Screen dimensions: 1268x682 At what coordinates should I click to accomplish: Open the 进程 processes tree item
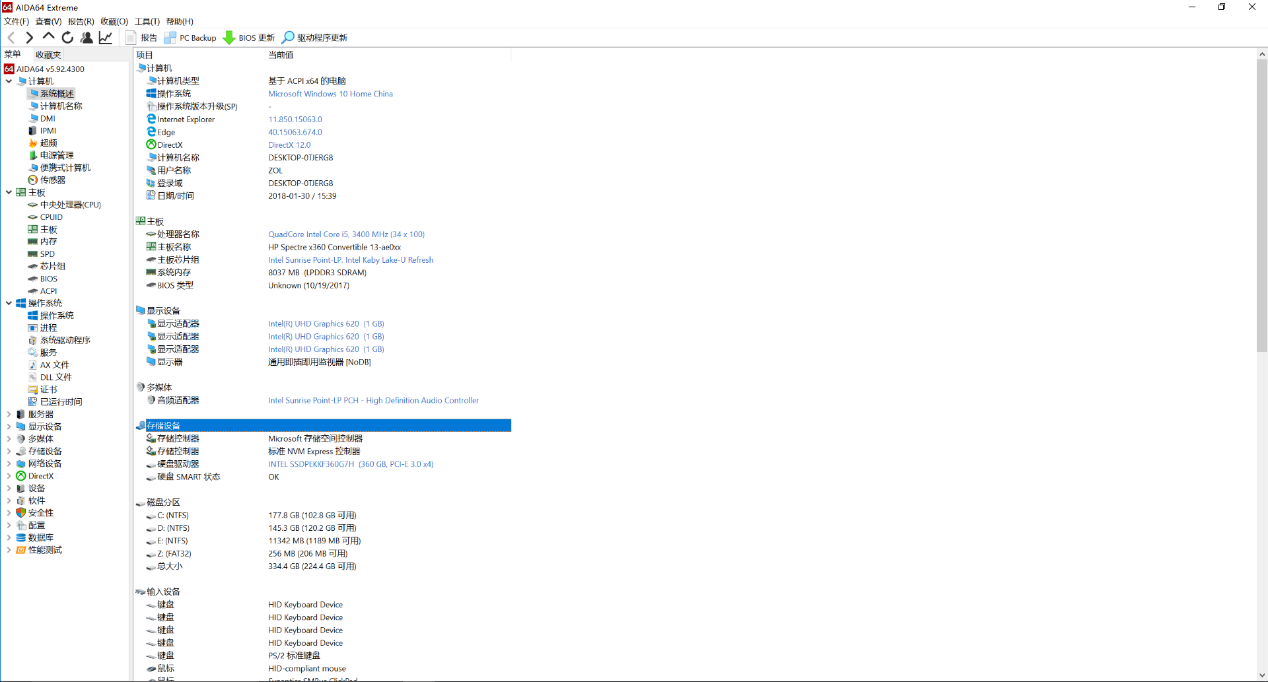click(42, 328)
